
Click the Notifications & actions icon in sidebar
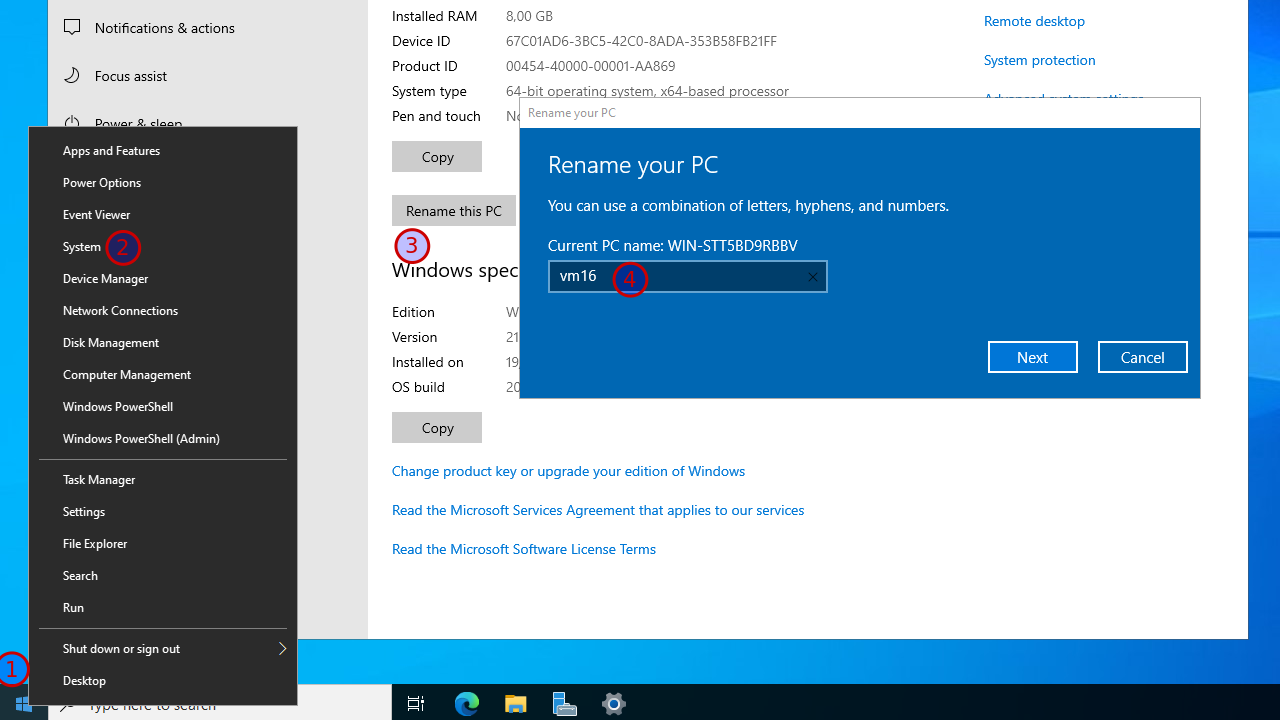(72, 28)
